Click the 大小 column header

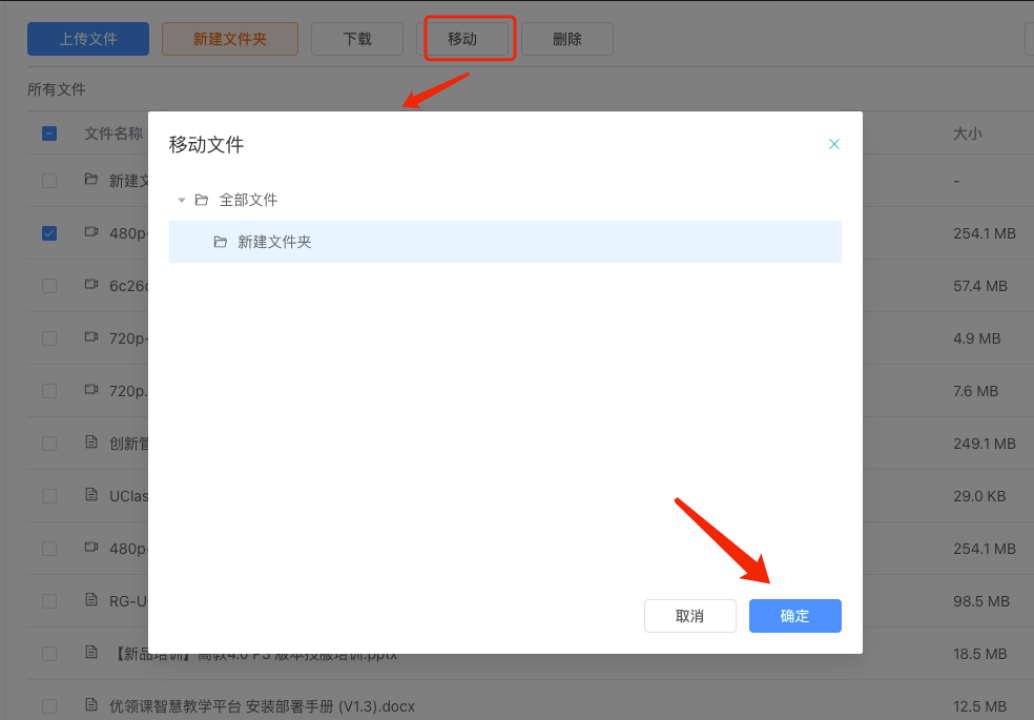tap(967, 133)
